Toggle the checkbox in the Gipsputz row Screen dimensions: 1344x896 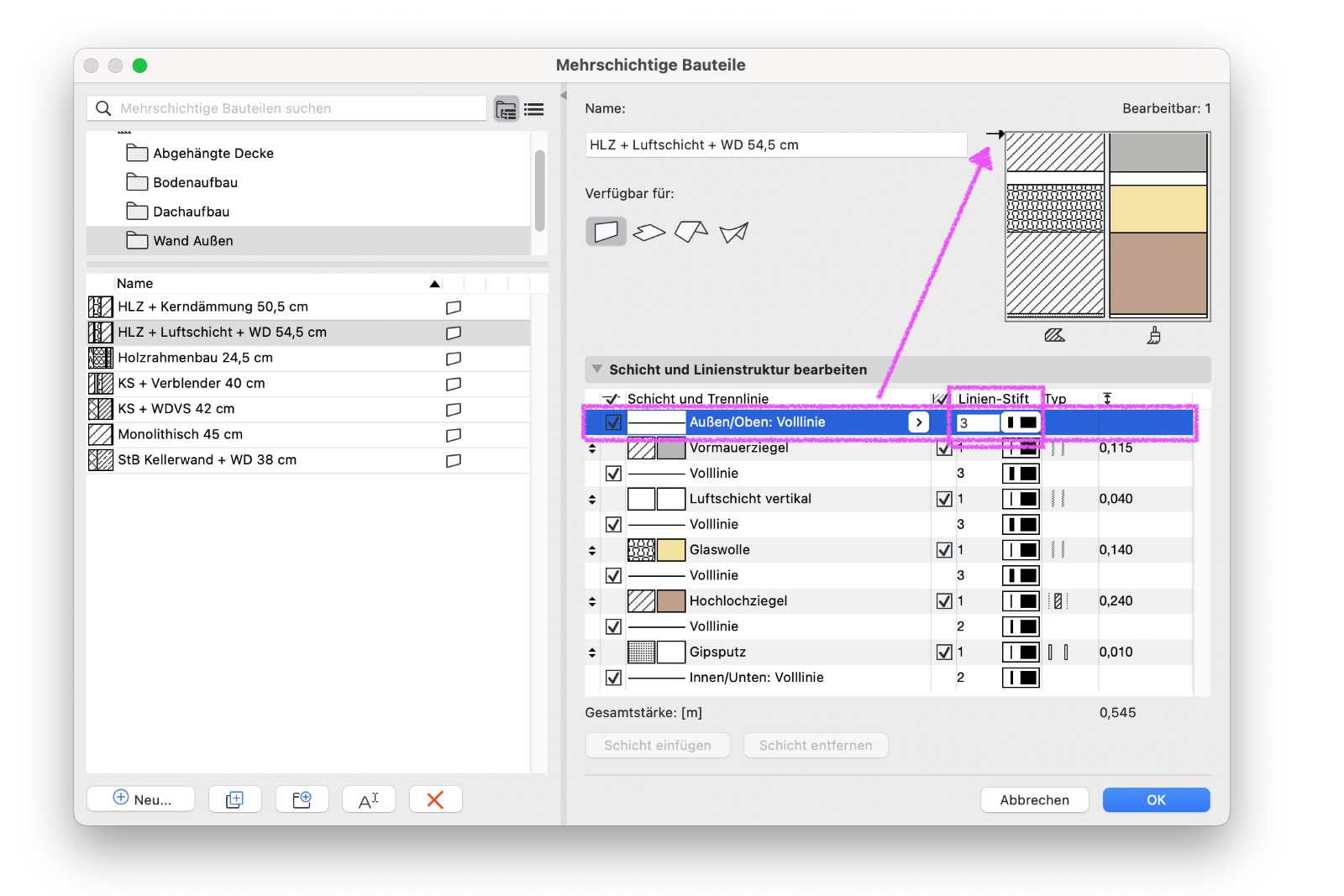(x=944, y=652)
